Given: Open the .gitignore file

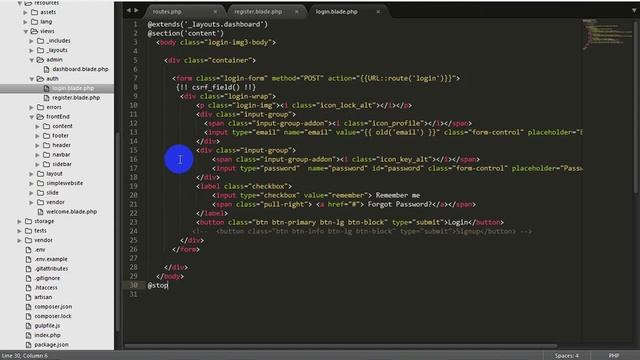Looking at the screenshot, I should tap(47, 278).
